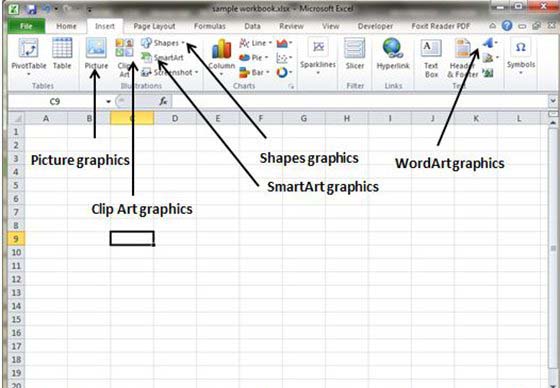The image size is (560, 388).
Task: Select row 9 header
Action: (16, 239)
